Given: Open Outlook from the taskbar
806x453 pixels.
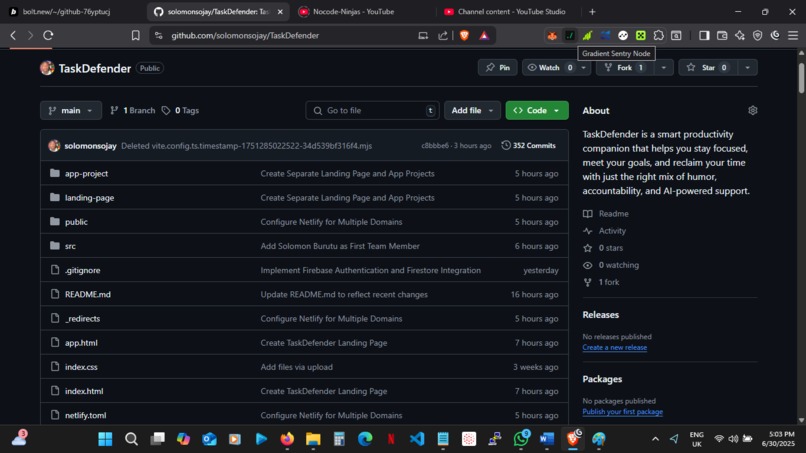Looking at the screenshot, I should [x=209, y=439].
